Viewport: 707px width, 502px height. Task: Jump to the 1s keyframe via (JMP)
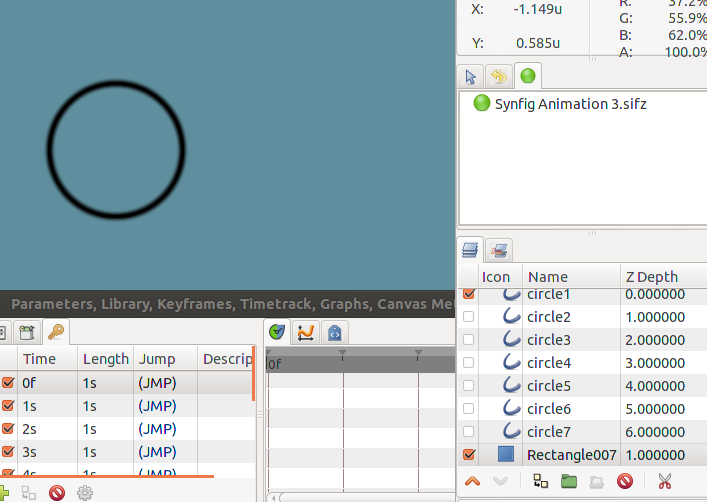(x=157, y=406)
